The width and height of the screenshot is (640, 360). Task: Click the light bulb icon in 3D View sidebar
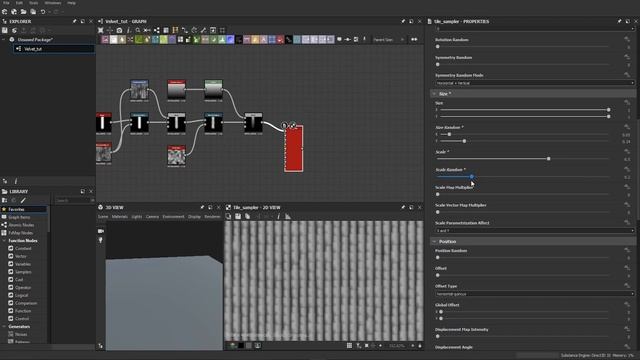pyautogui.click(x=101, y=240)
